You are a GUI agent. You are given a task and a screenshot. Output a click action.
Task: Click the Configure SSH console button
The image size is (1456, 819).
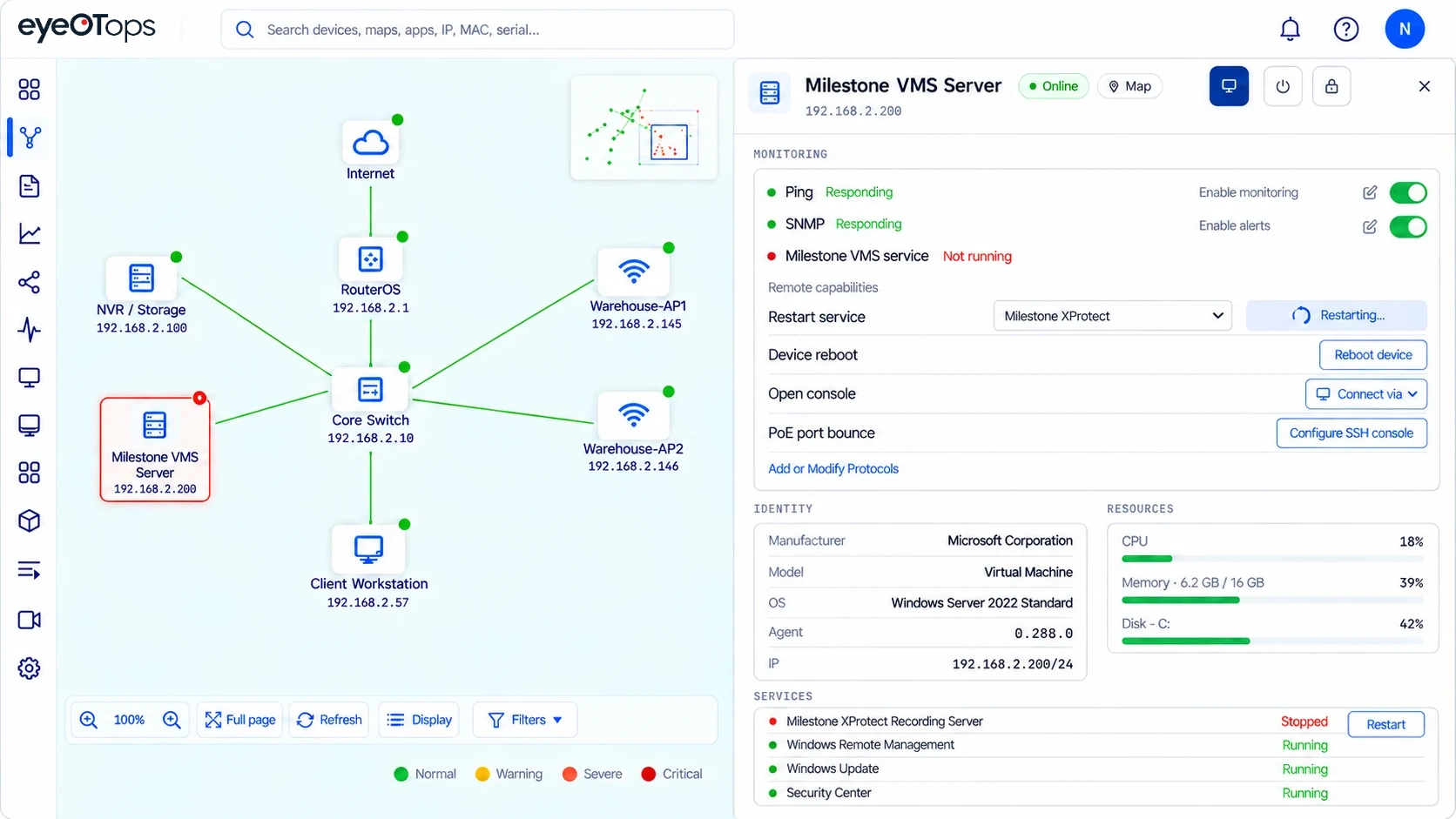click(1352, 433)
